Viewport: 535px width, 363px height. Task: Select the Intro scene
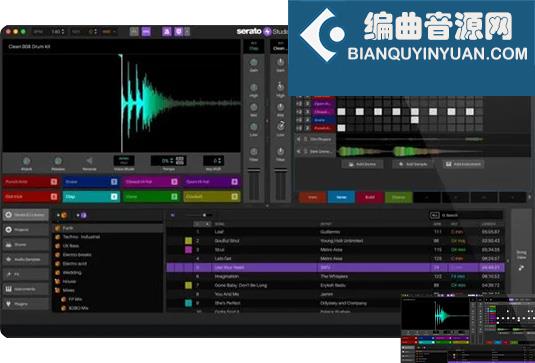[312, 197]
